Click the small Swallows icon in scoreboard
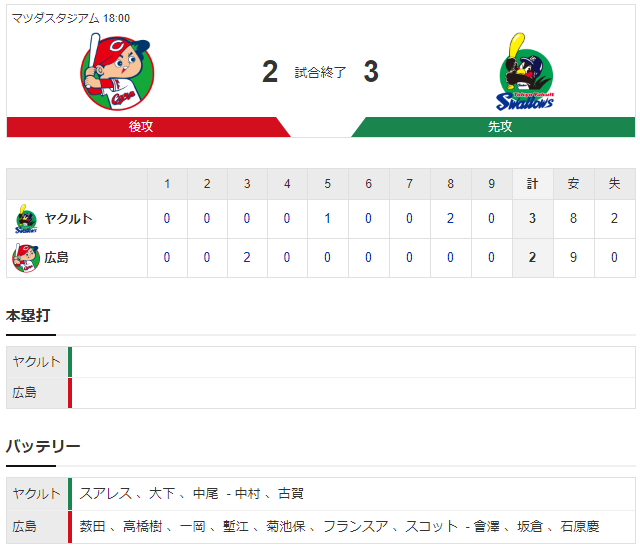This screenshot has height=552, width=640. pos(26,219)
